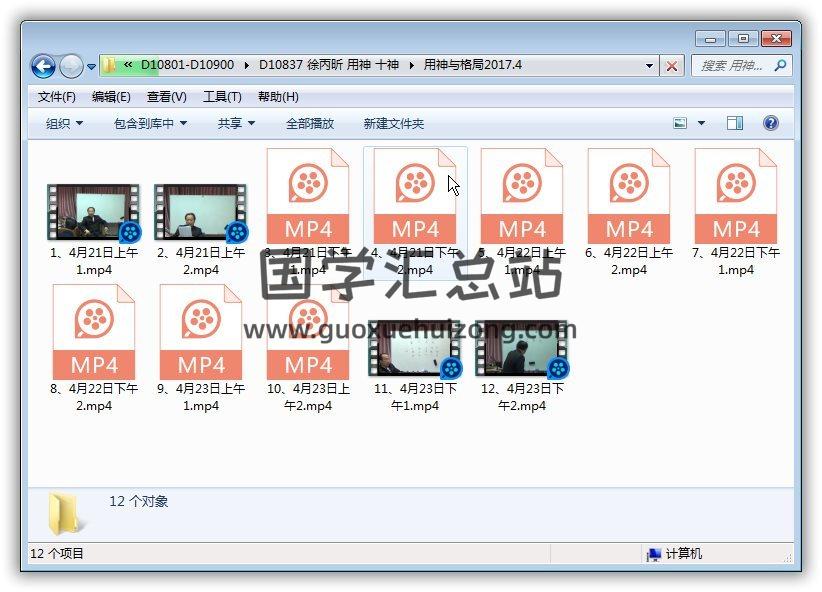Open the view options dropdown arrow
822x592 pixels.
[x=701, y=124]
